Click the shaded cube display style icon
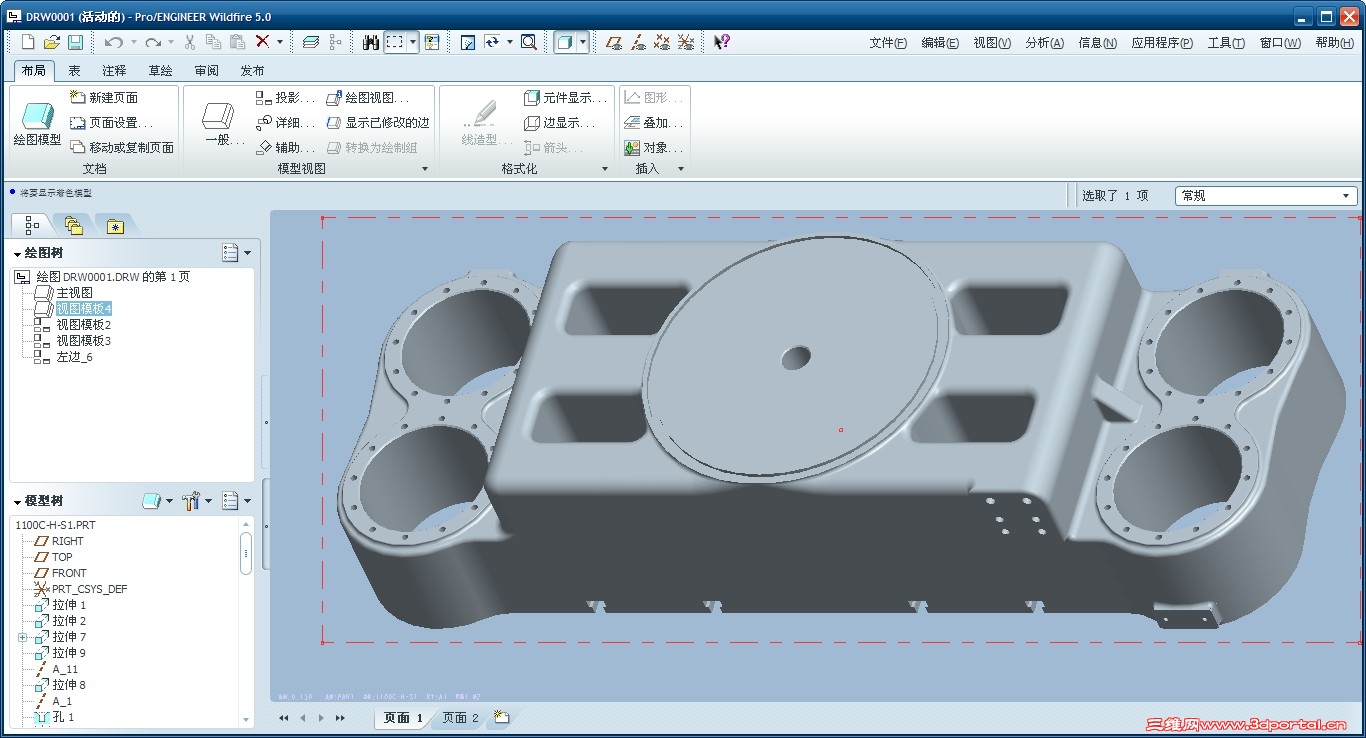Image resolution: width=1366 pixels, height=738 pixels. pos(565,42)
